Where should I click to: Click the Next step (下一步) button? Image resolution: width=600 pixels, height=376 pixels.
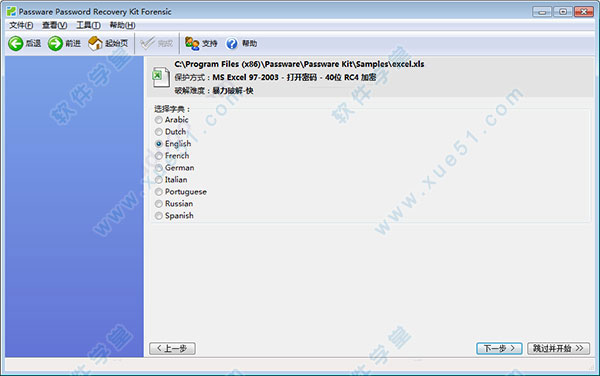click(499, 348)
